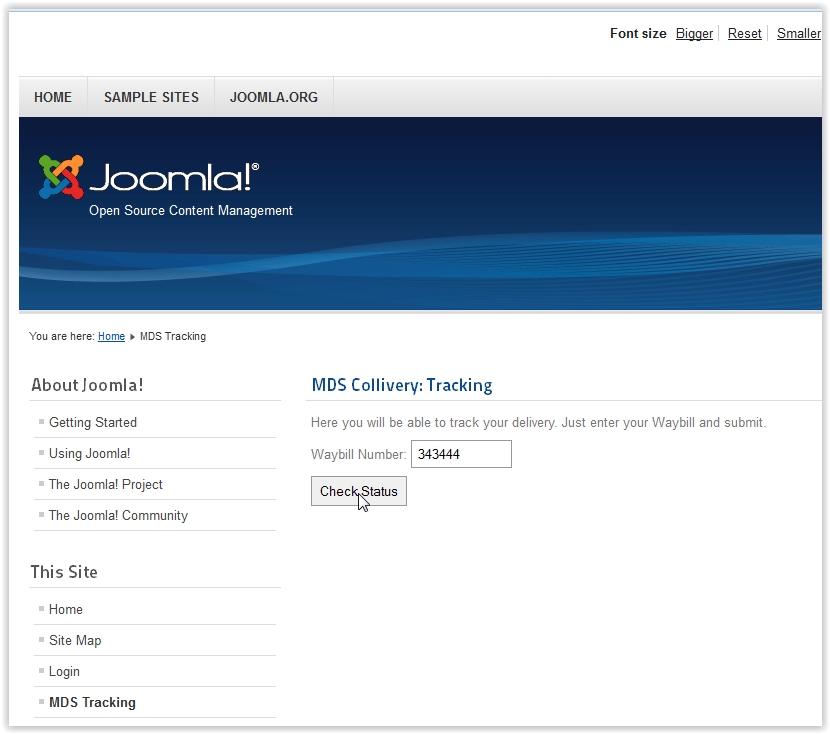830x734 pixels.
Task: Click the MDS Collivery: Tracking heading
Action: (402, 385)
